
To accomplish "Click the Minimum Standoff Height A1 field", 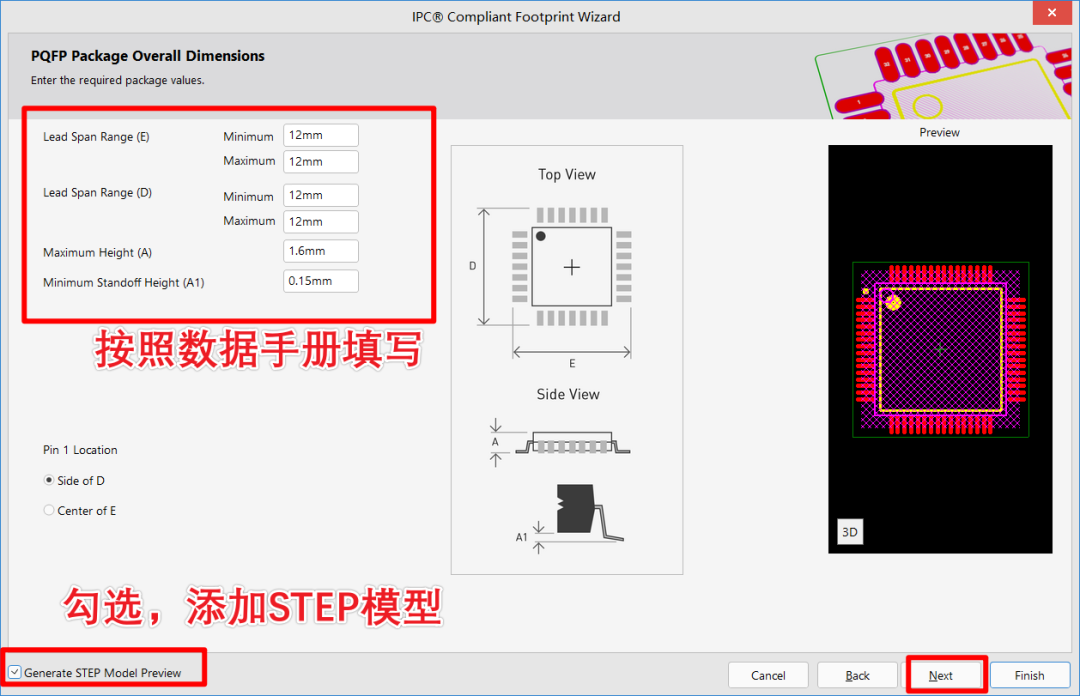I will [319, 281].
